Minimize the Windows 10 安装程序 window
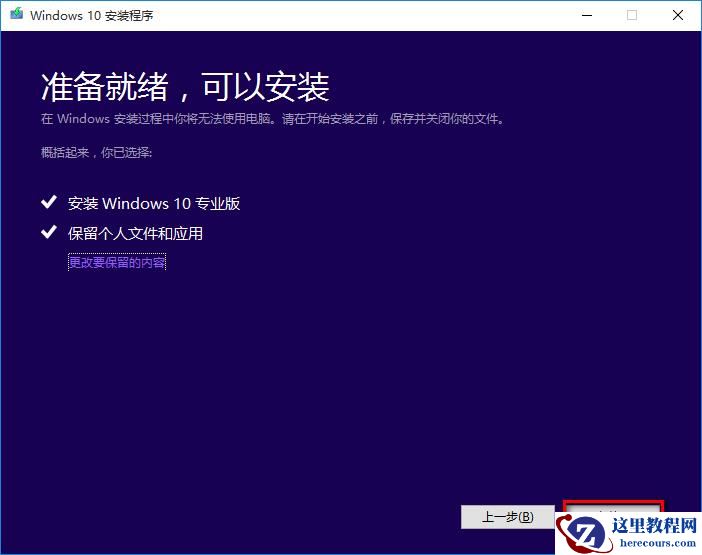702x555 pixels. point(587,15)
